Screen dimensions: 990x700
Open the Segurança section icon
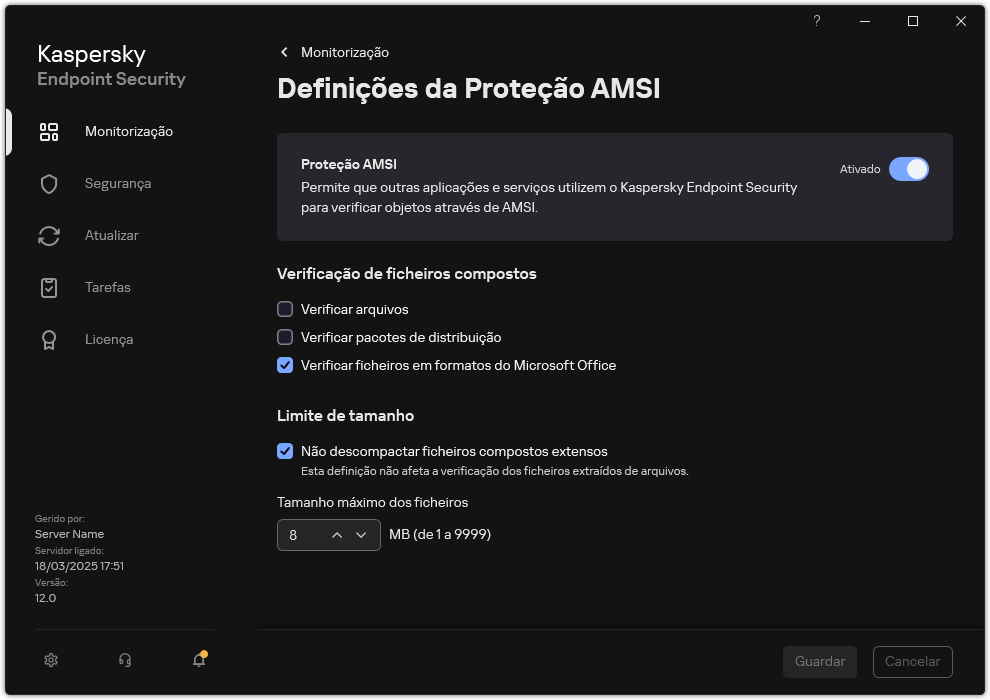pyautogui.click(x=49, y=183)
